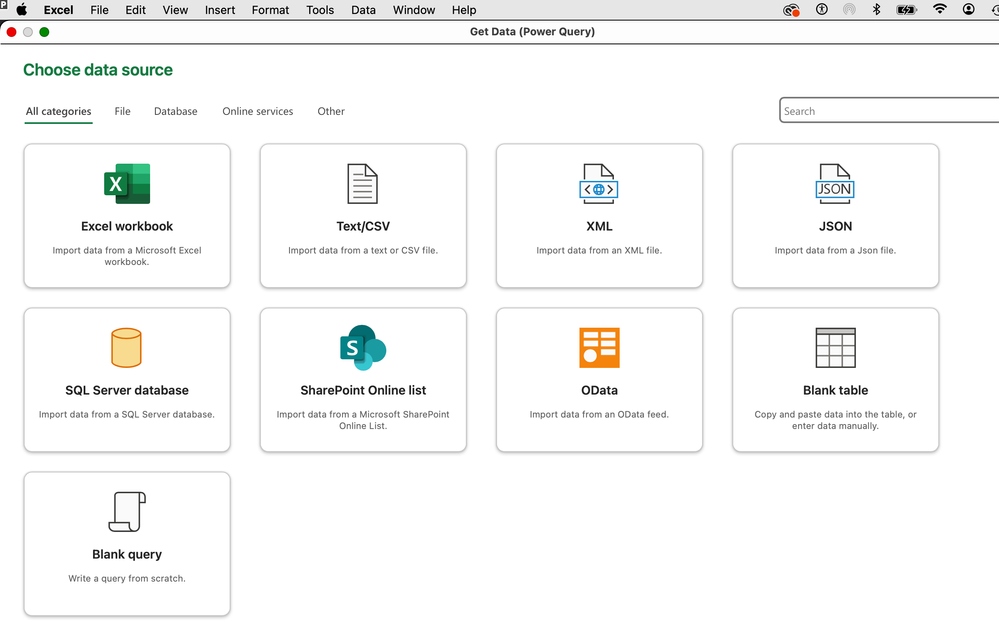The width and height of the screenshot is (999, 630).
Task: Click the XML file icon
Action: coord(599,183)
